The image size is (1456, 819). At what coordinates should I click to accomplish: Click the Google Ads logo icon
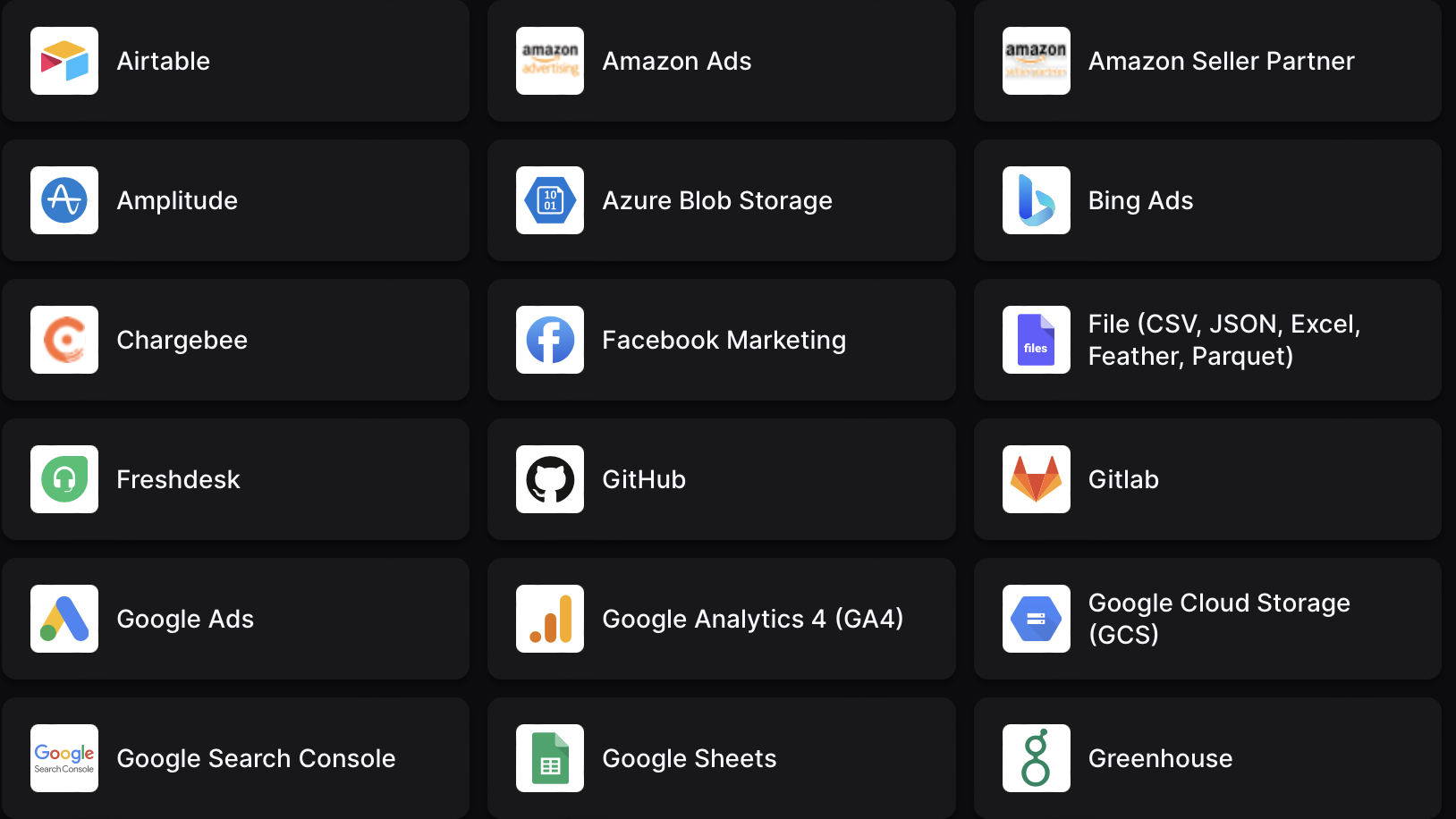(x=64, y=619)
